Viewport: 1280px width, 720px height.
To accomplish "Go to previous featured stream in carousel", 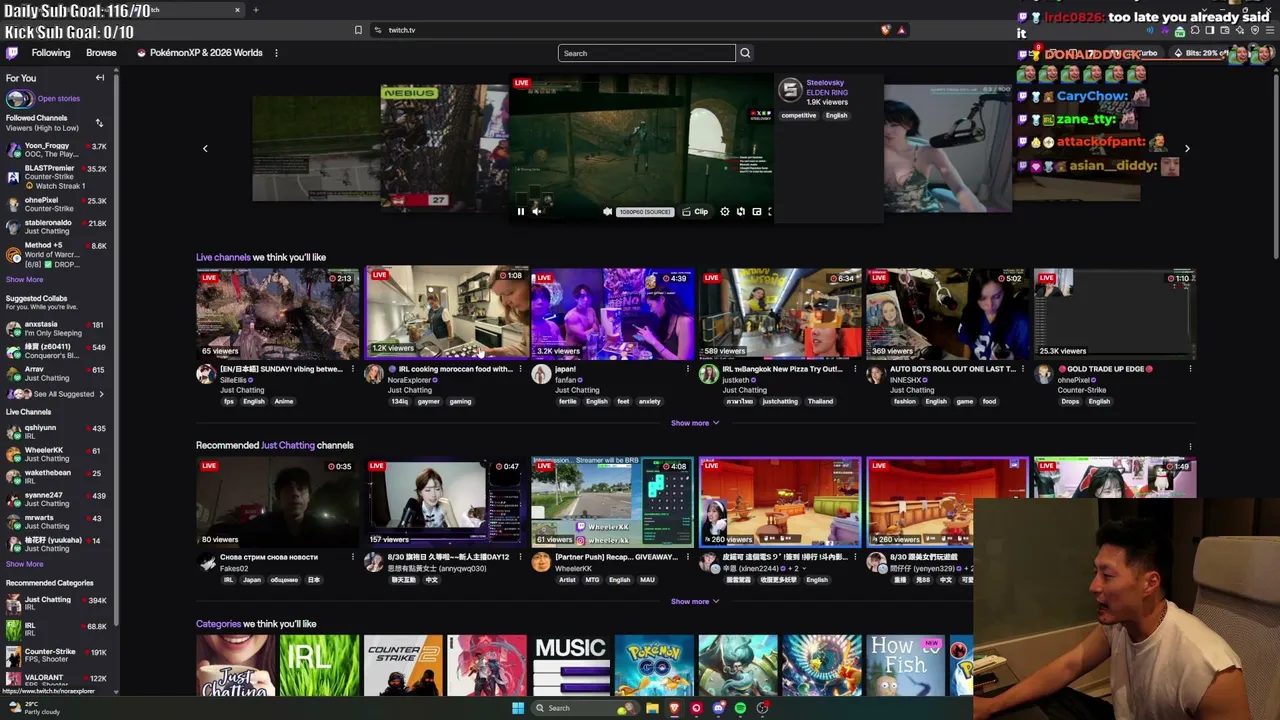I will [x=205, y=148].
